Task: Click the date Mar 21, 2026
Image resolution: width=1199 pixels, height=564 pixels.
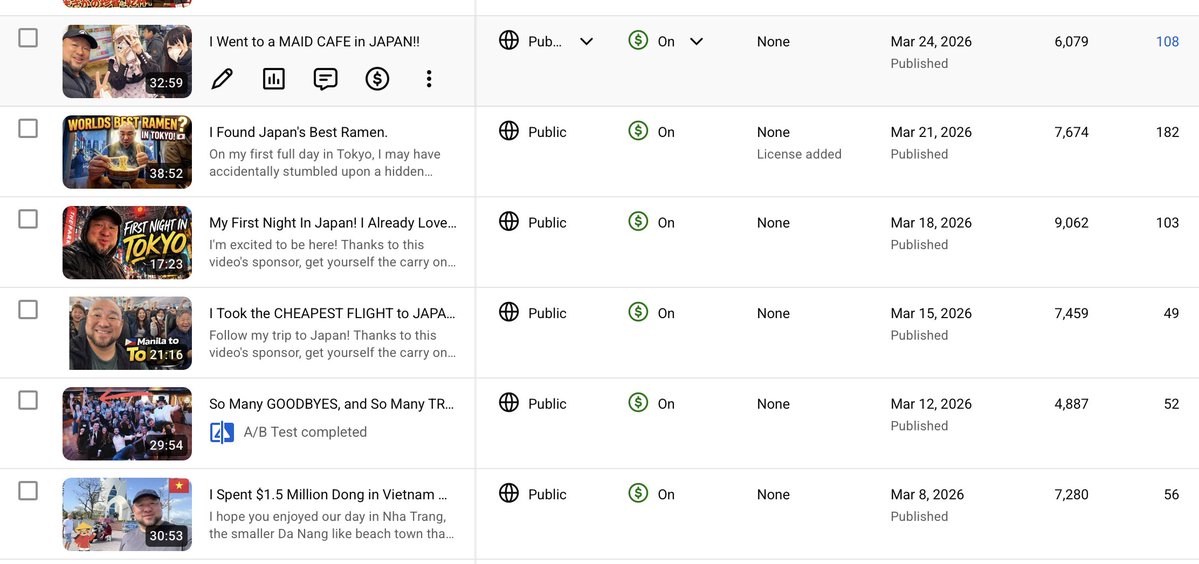Action: click(x=931, y=132)
